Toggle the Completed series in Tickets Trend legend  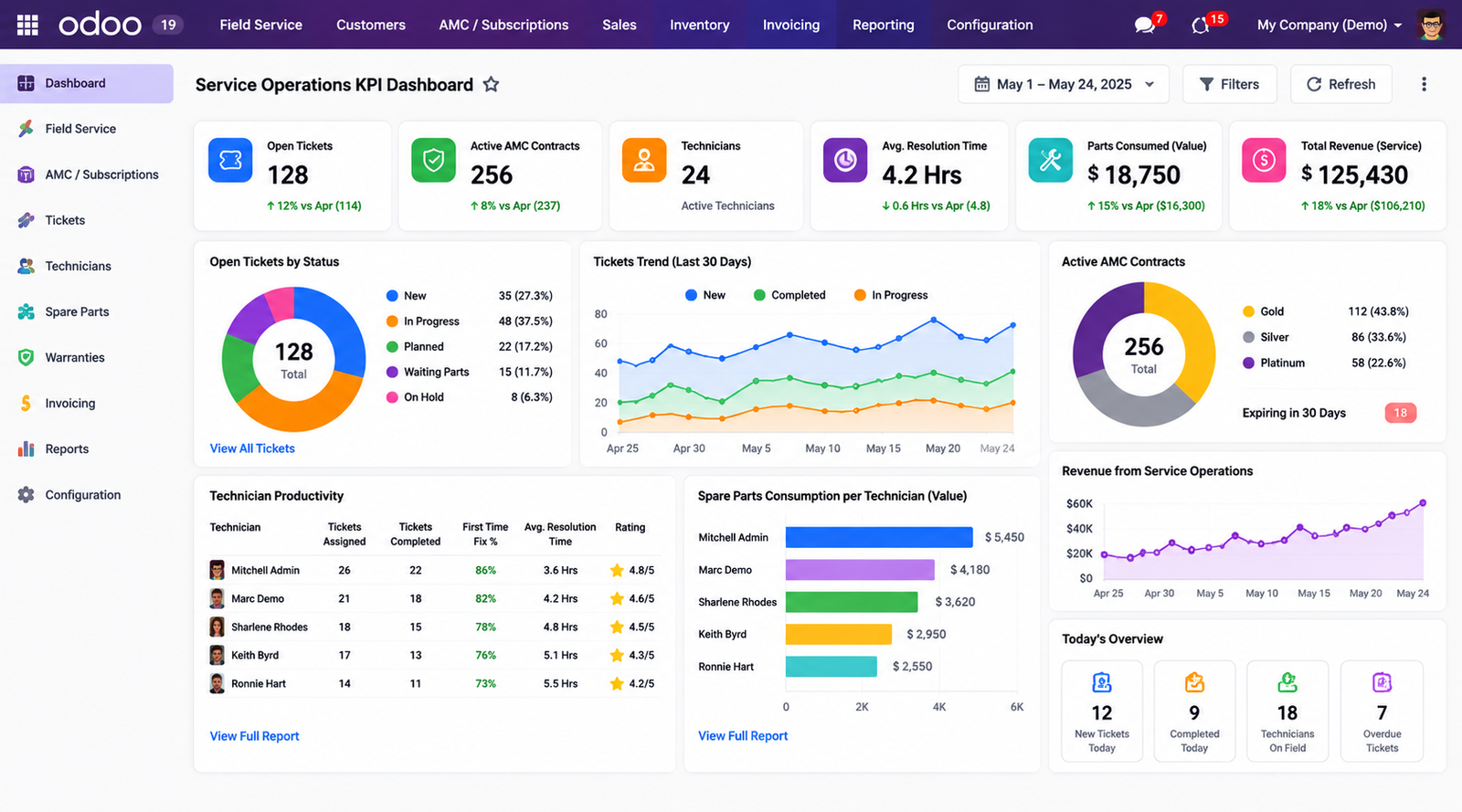789,295
